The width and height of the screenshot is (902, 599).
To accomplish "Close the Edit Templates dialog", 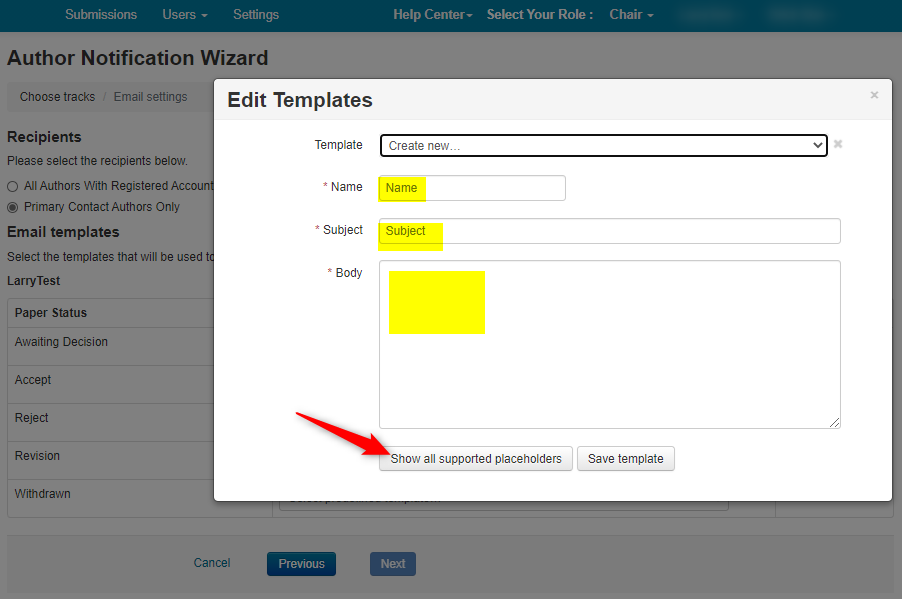I will click(x=874, y=95).
